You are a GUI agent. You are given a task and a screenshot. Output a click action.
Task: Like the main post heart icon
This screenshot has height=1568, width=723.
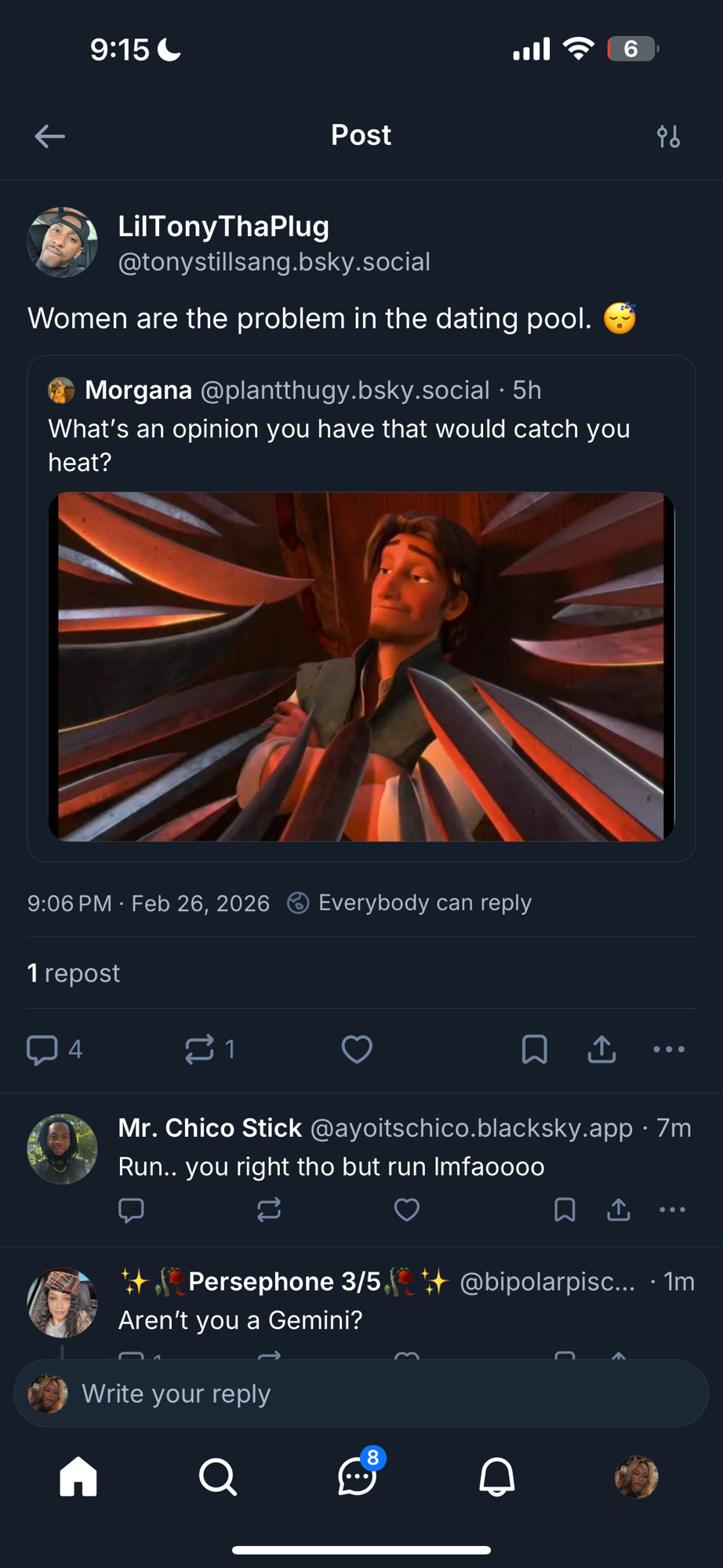[357, 1049]
